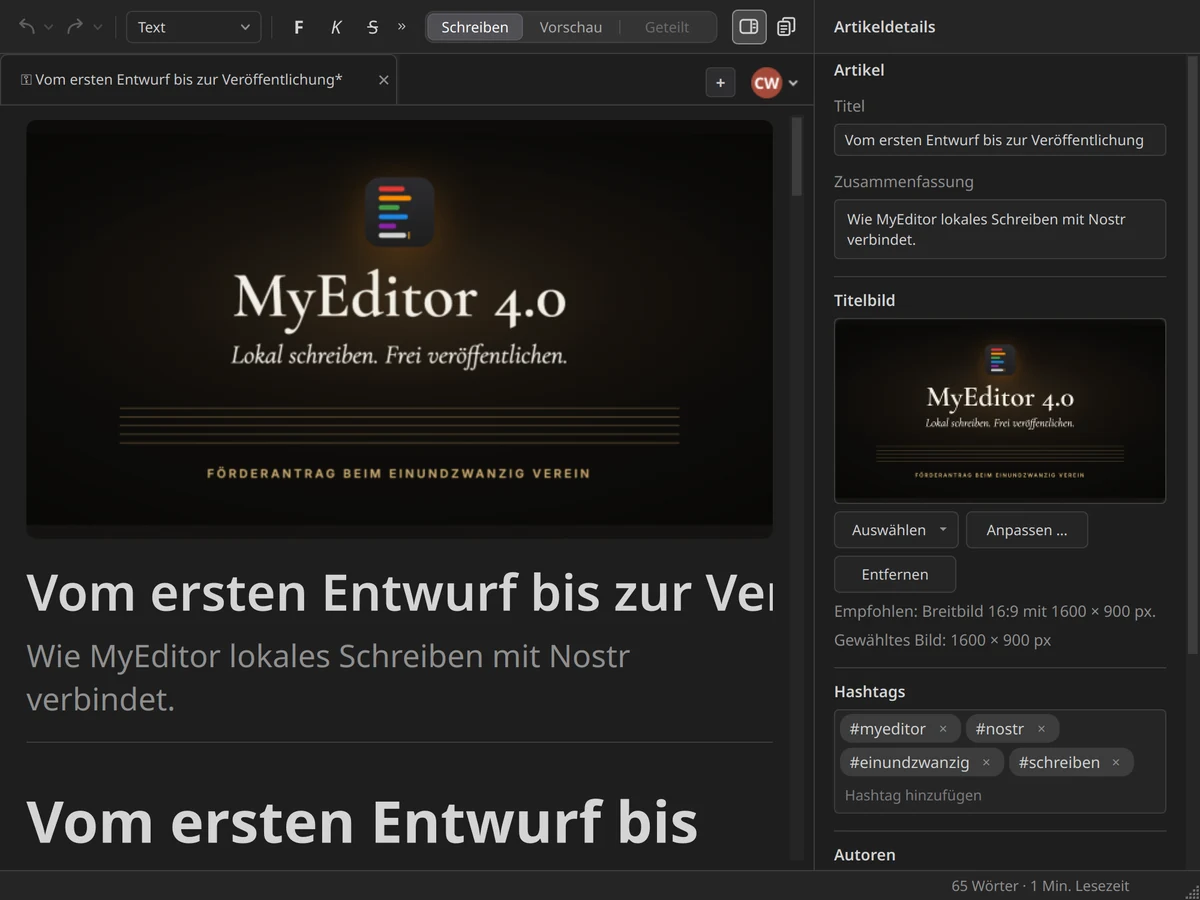Click the Anpassen … button
This screenshot has height=900, width=1200.
(x=1027, y=530)
